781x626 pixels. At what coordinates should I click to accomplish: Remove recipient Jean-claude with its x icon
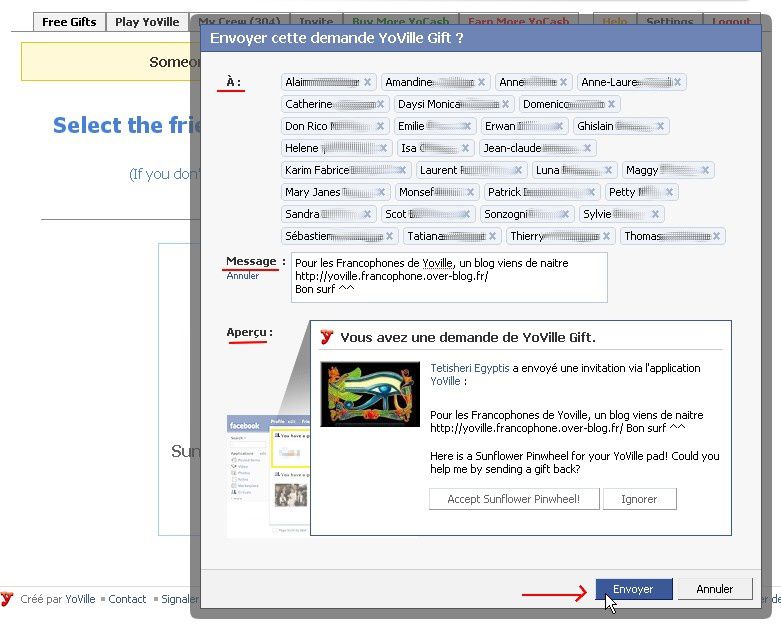pos(587,148)
